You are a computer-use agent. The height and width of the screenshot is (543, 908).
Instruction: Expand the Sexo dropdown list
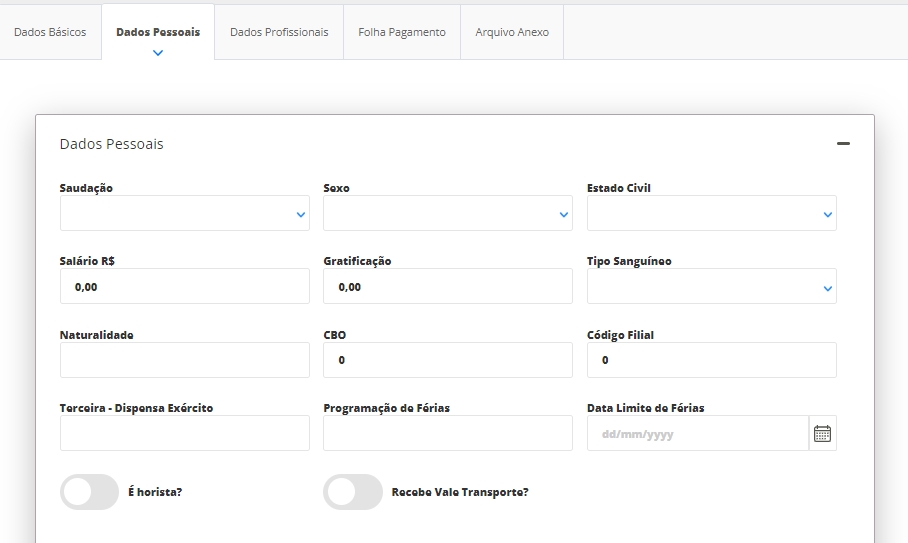448,214
